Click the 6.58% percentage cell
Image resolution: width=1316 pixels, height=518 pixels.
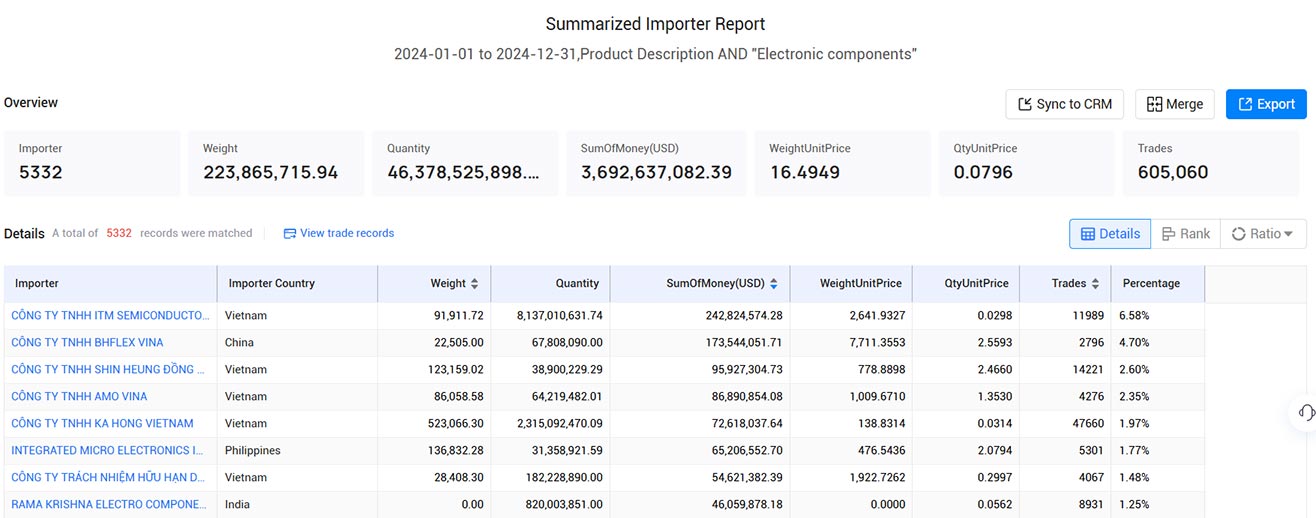1158,315
